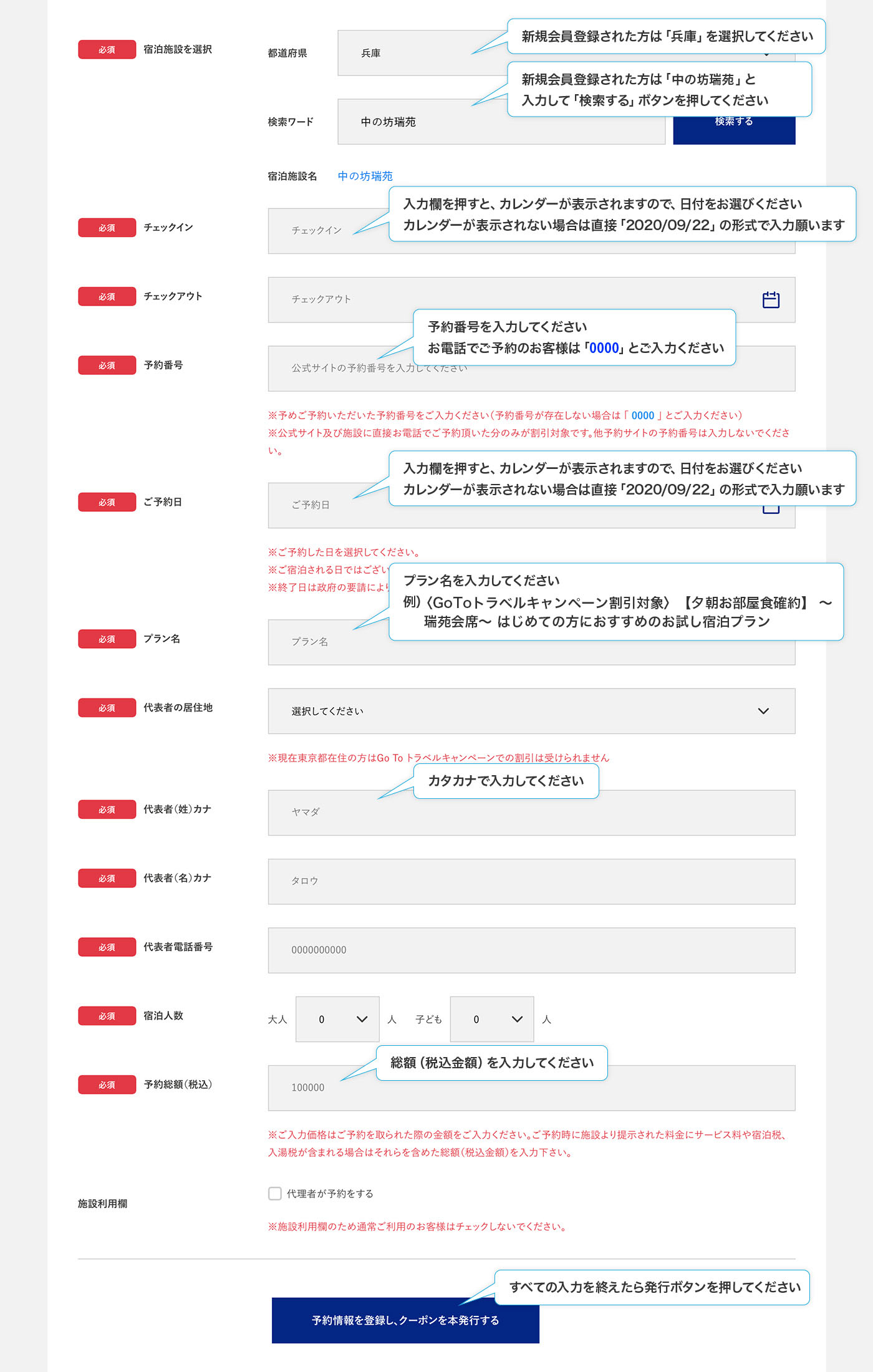Check the 代理者が予約をする checkbox

(275, 1193)
